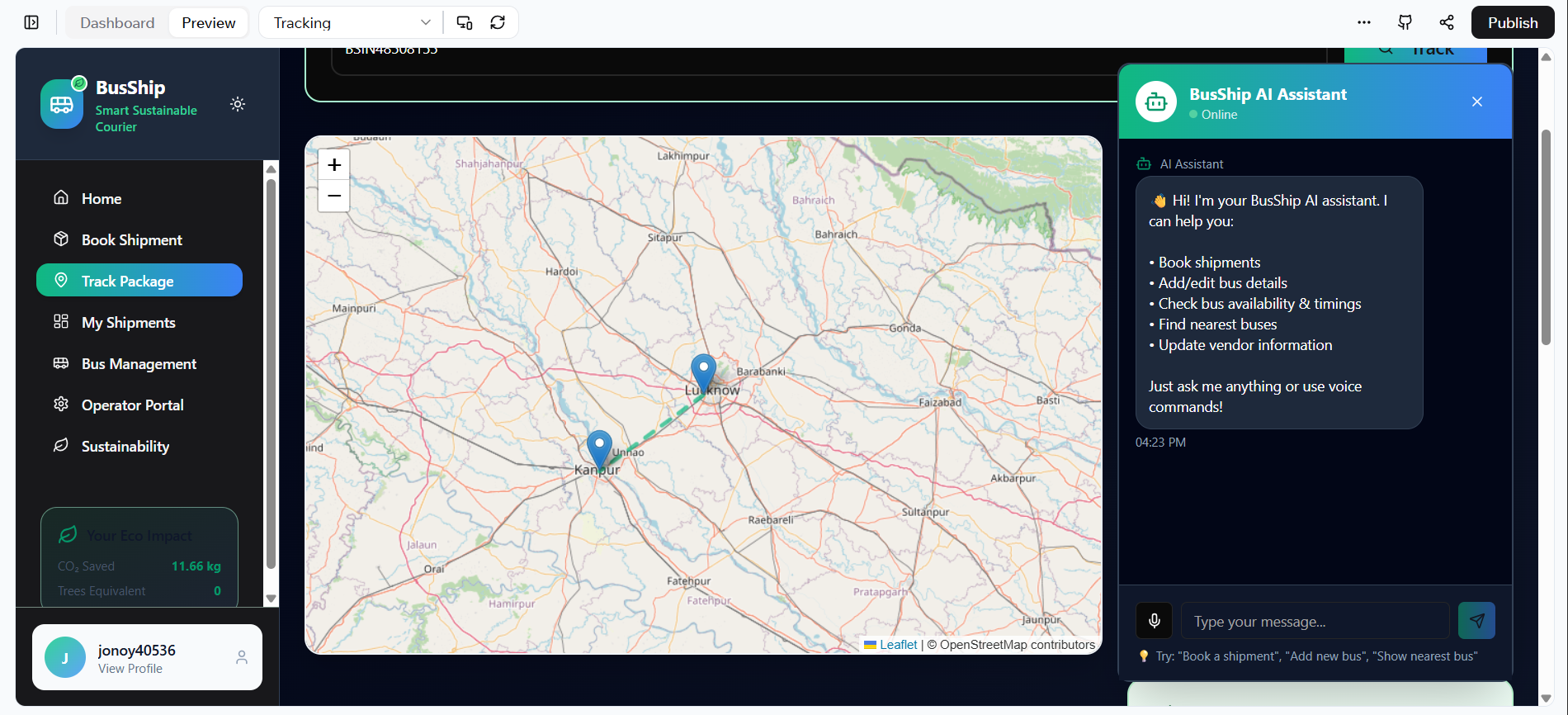Click the profile person icon
Viewport: 1568px width, 715px height.
coord(242,657)
